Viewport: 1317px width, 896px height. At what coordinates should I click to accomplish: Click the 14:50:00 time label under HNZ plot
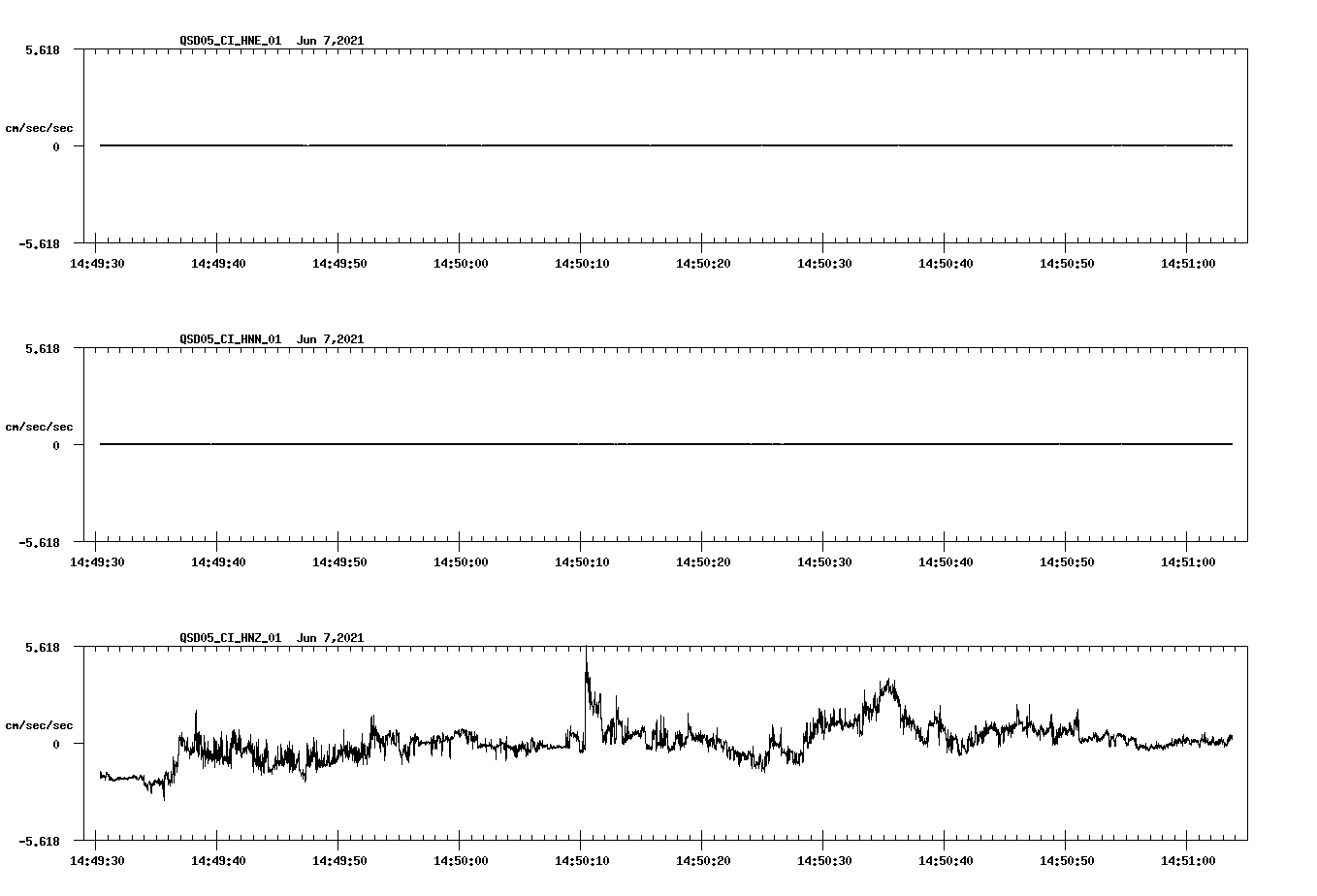(461, 861)
